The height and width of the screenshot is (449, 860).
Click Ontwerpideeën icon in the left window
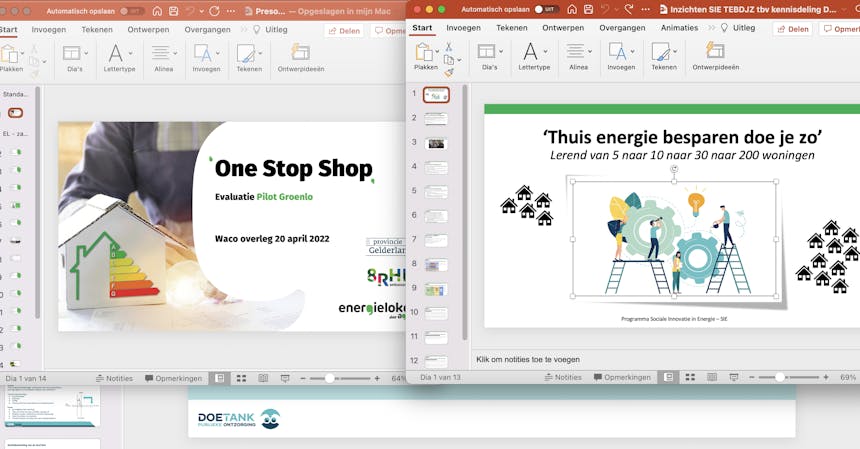tap(300, 51)
